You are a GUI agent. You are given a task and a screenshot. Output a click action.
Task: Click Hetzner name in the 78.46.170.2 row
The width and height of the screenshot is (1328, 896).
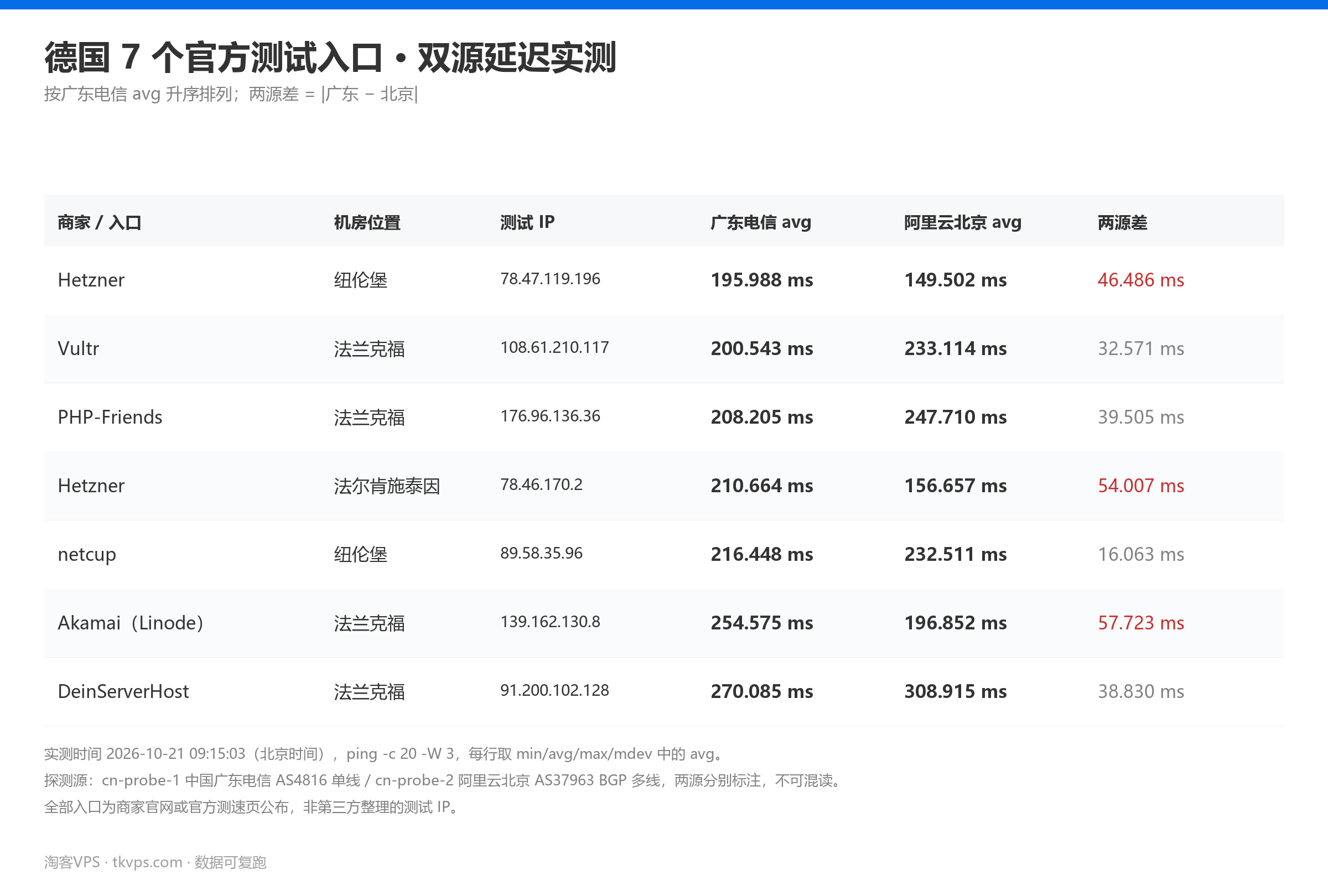(x=91, y=486)
